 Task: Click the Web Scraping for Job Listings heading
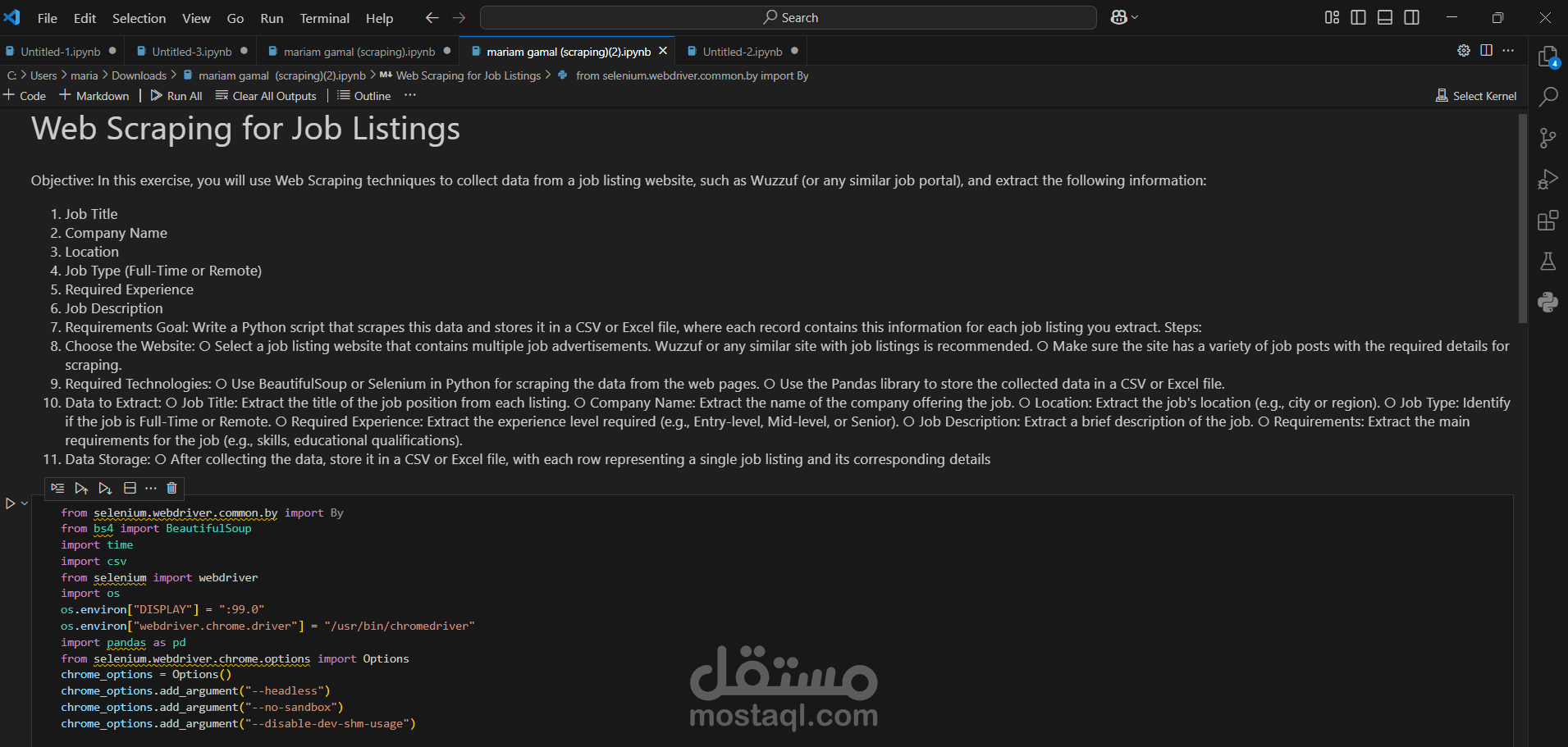click(x=245, y=130)
